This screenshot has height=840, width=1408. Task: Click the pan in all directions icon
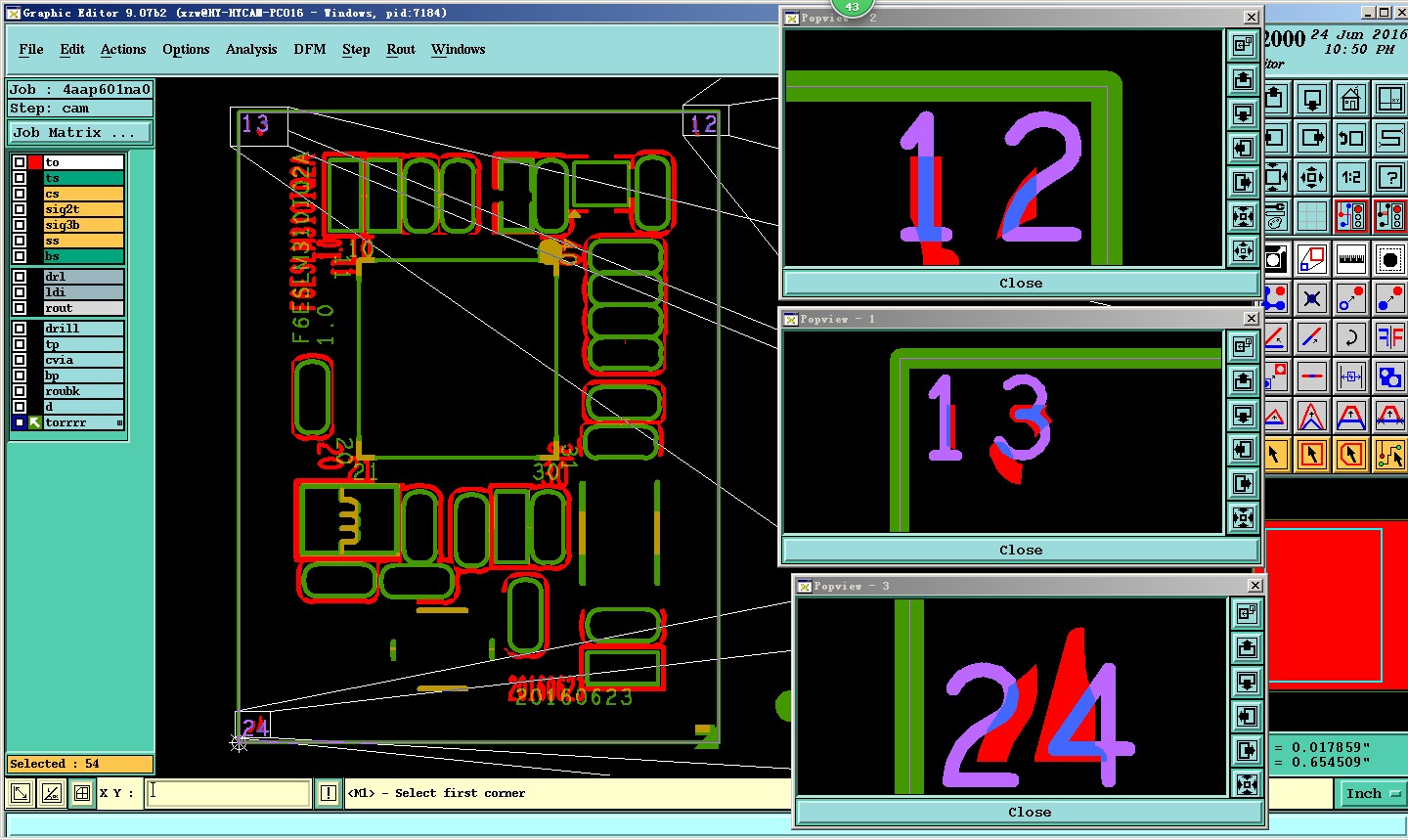pos(1312,177)
